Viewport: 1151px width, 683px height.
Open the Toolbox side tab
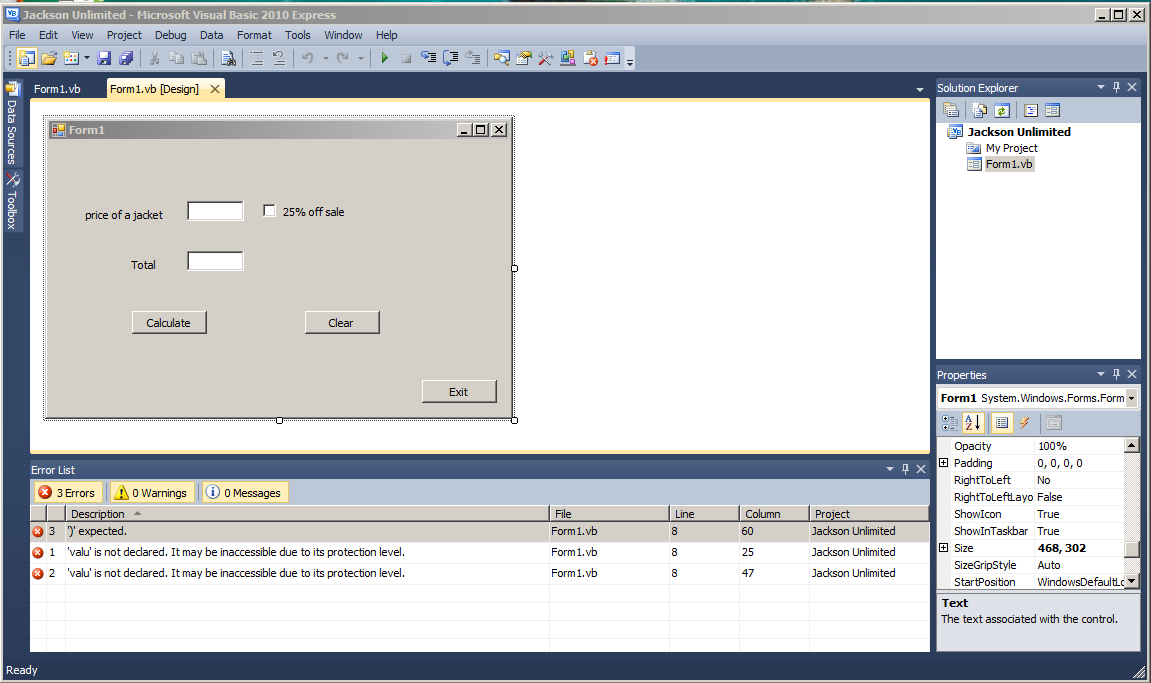tap(12, 201)
